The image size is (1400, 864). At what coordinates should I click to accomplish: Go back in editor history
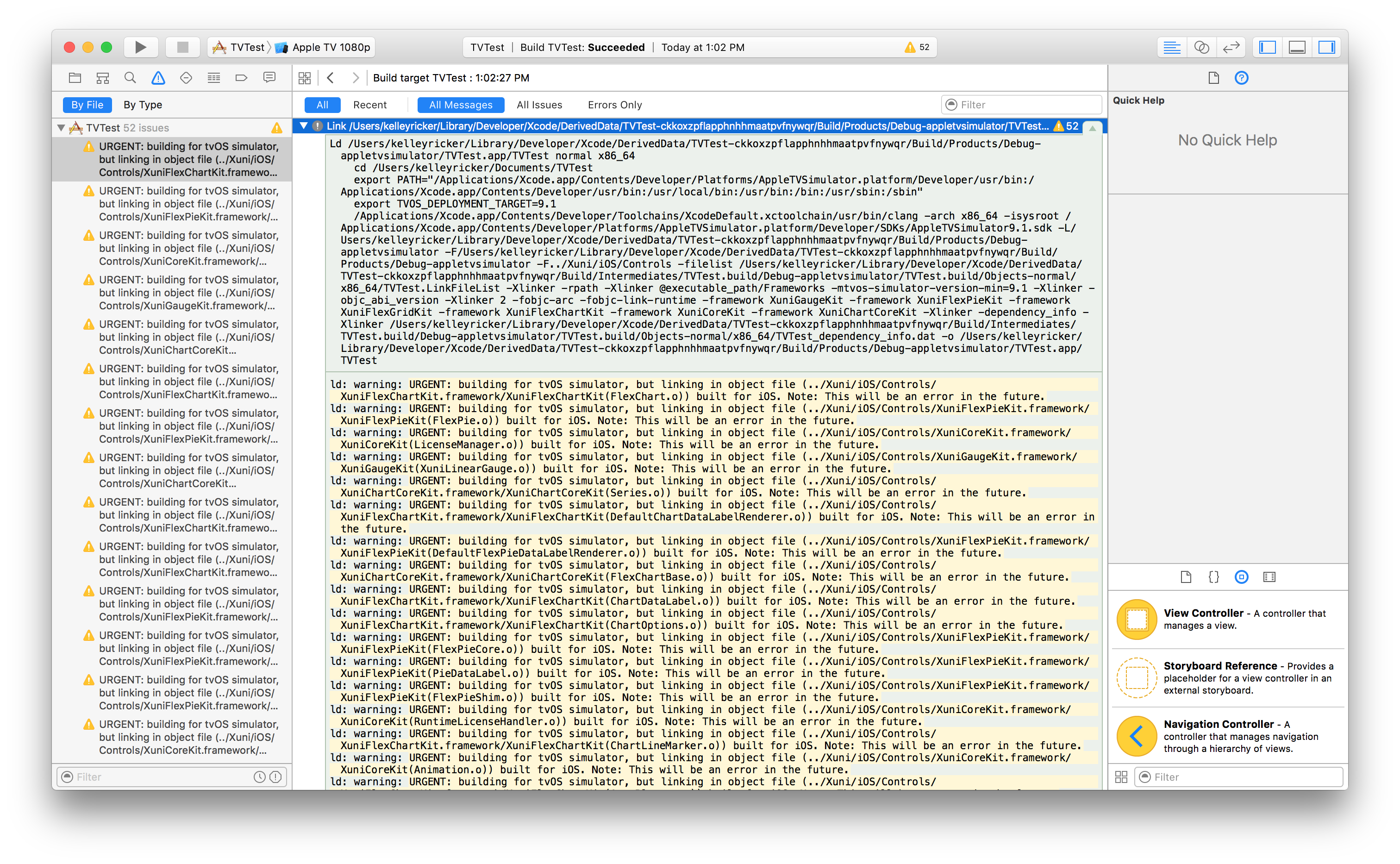[x=330, y=78]
